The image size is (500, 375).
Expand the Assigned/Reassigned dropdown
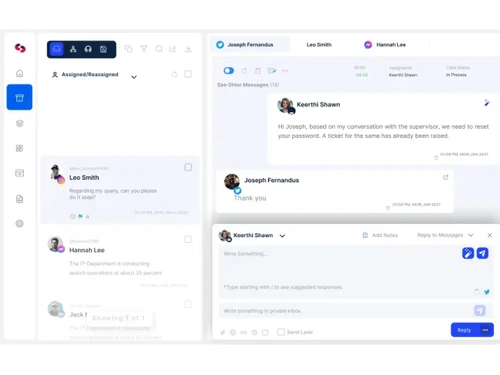coord(134,77)
